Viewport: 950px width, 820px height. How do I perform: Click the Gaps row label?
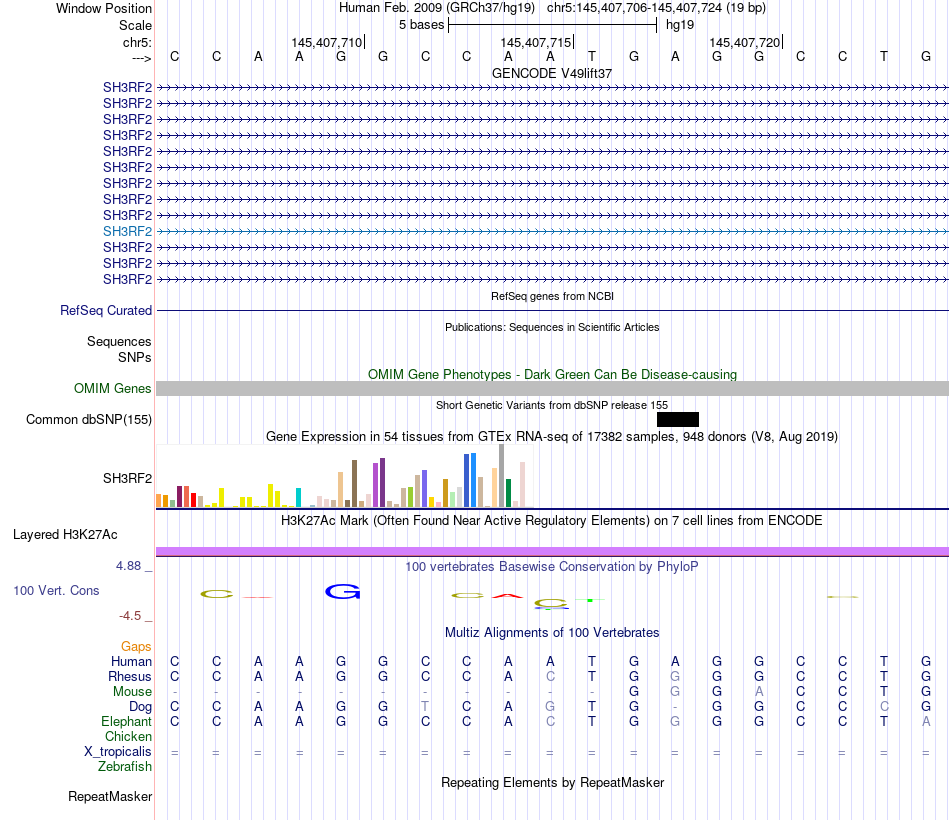pyautogui.click(x=136, y=647)
